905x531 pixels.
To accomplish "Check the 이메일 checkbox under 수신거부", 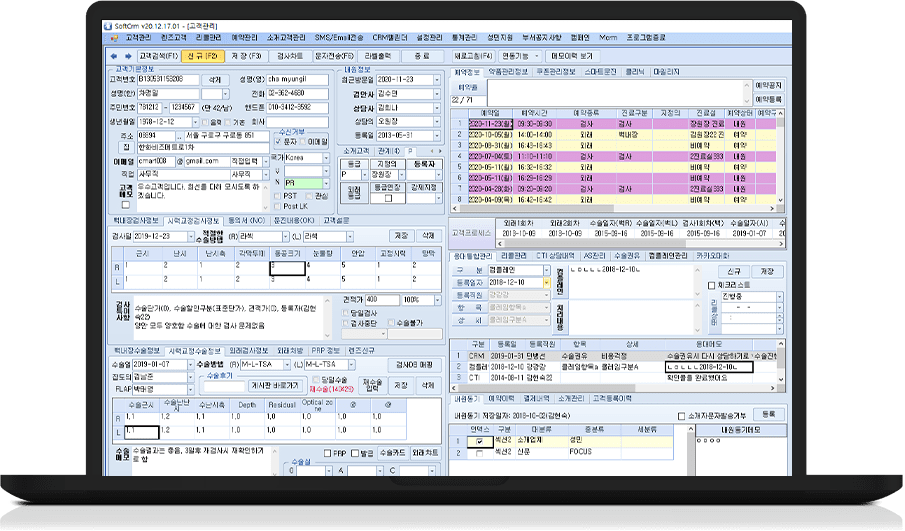I will [x=303, y=141].
